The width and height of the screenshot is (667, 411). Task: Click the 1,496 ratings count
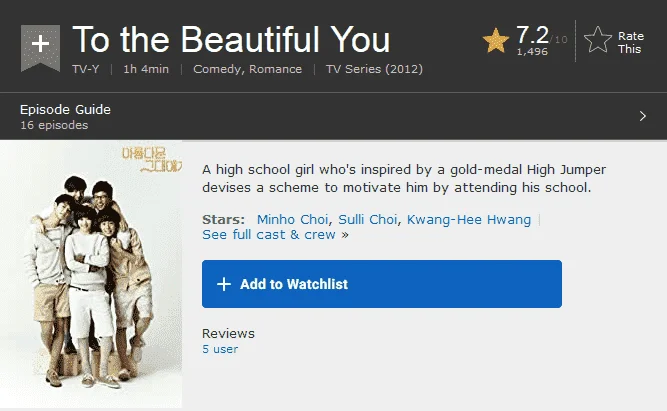tap(532, 51)
